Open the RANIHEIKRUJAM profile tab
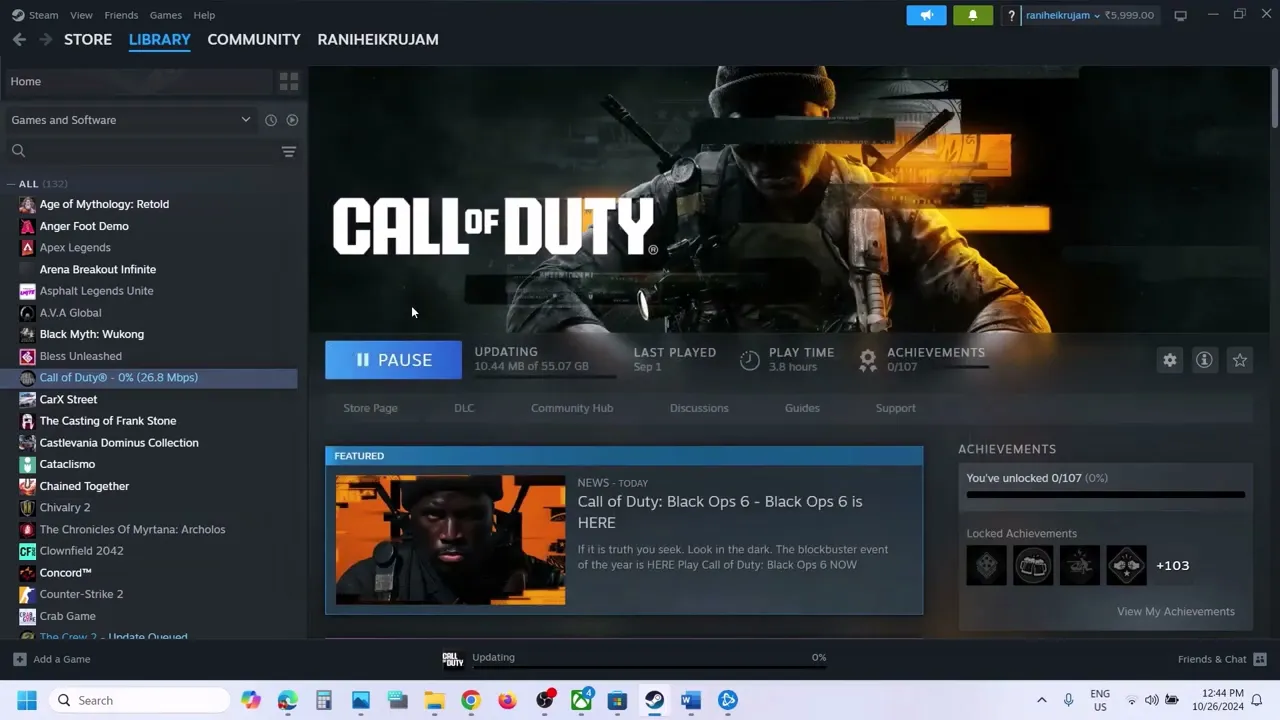 (x=378, y=39)
